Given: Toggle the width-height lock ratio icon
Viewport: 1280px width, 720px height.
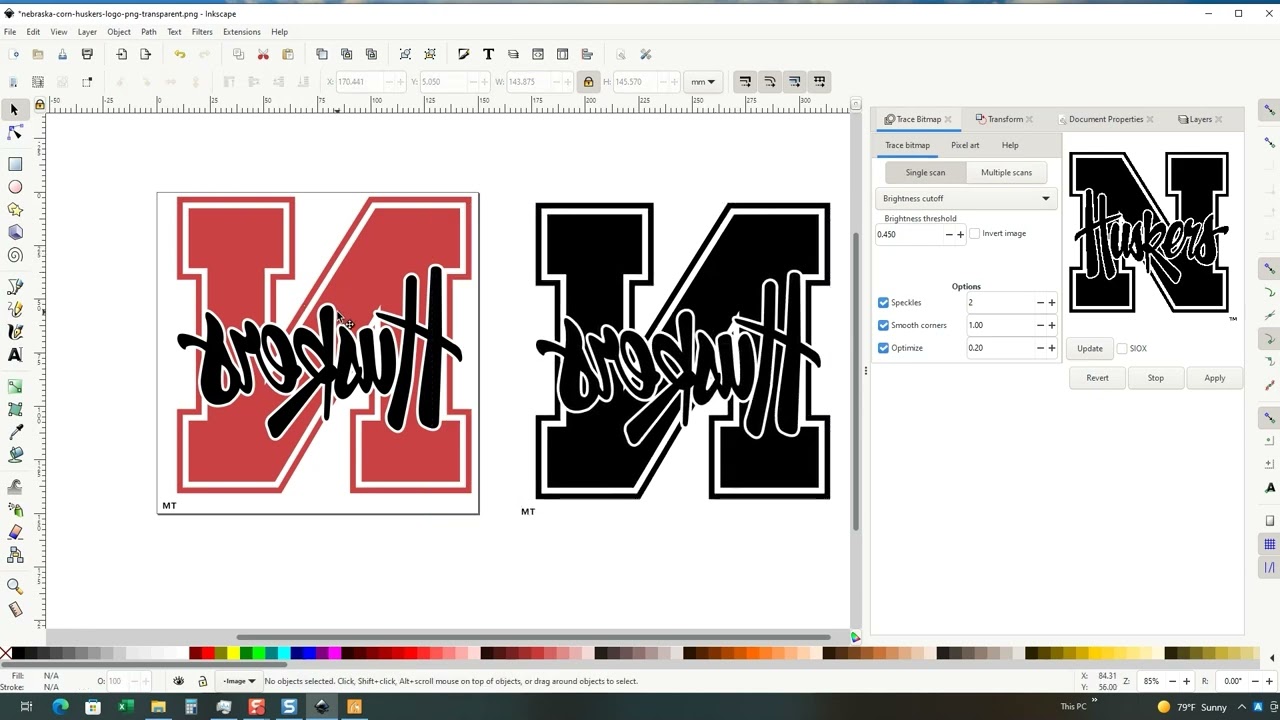Looking at the screenshot, I should (x=588, y=82).
